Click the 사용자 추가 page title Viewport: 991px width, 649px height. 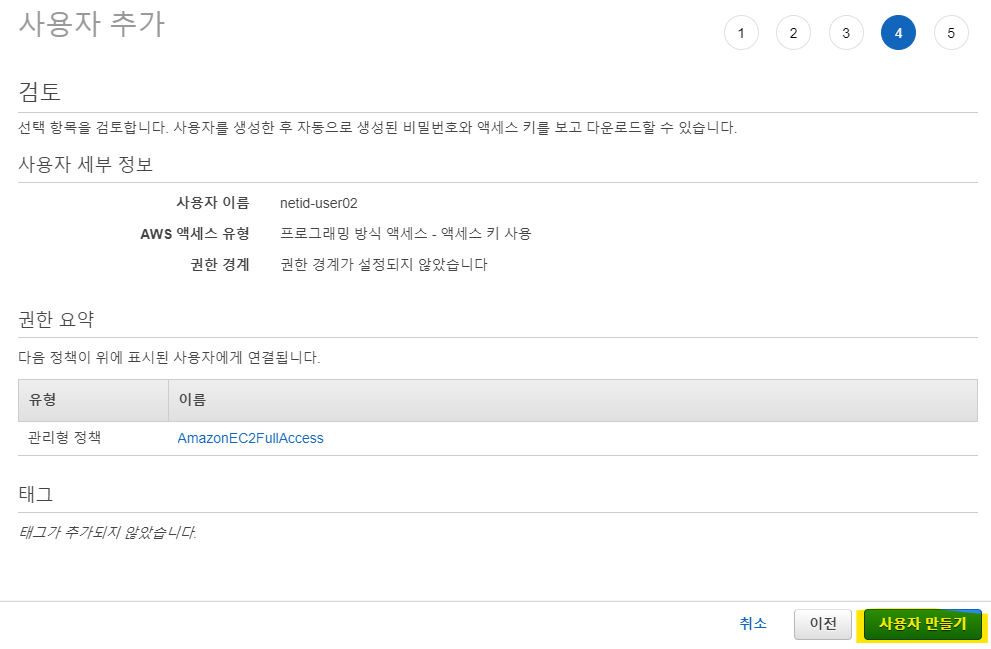[x=92, y=24]
